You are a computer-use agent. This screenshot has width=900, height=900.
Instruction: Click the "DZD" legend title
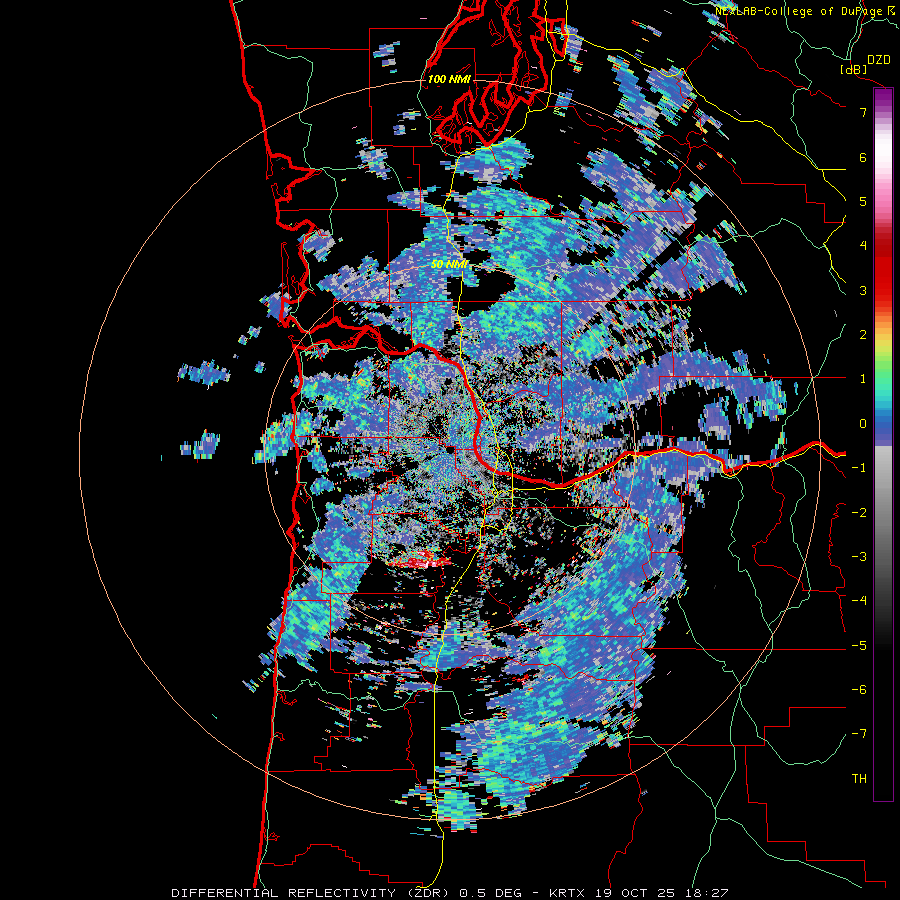(878, 60)
